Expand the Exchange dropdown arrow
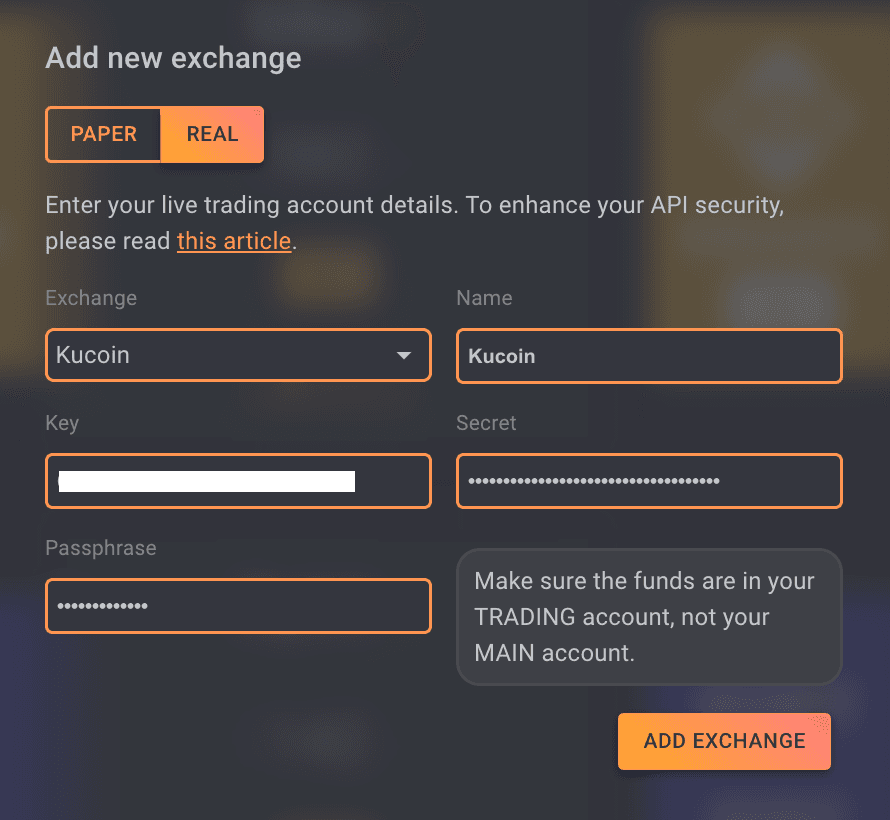Screen dimensions: 890x820 click(404, 355)
